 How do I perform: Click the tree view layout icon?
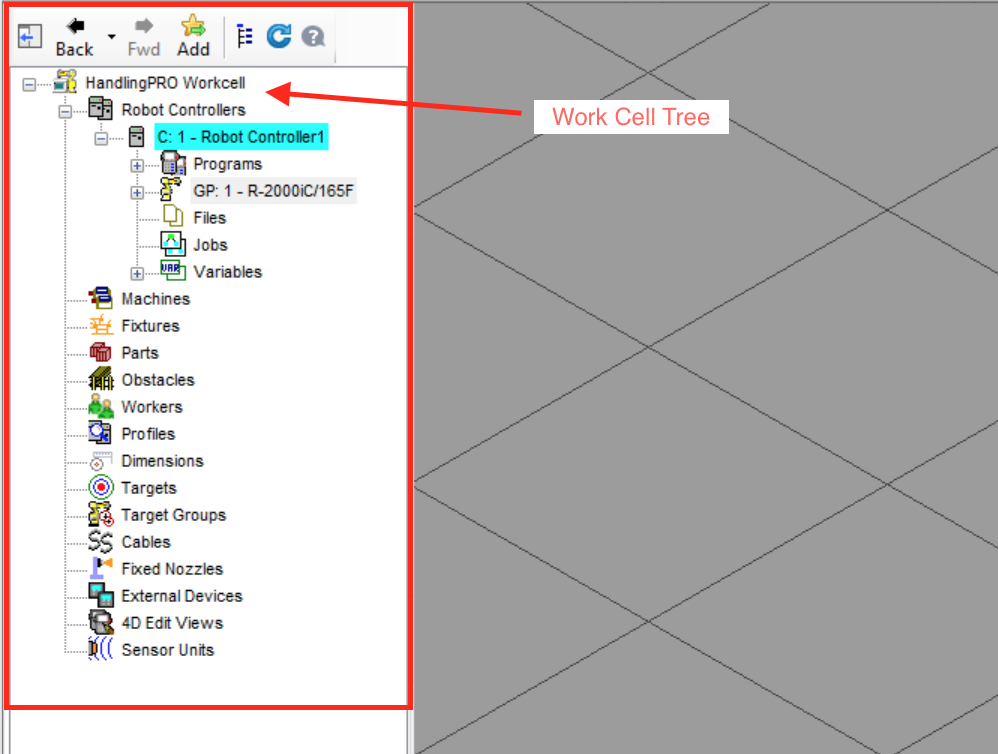pyautogui.click(x=244, y=36)
